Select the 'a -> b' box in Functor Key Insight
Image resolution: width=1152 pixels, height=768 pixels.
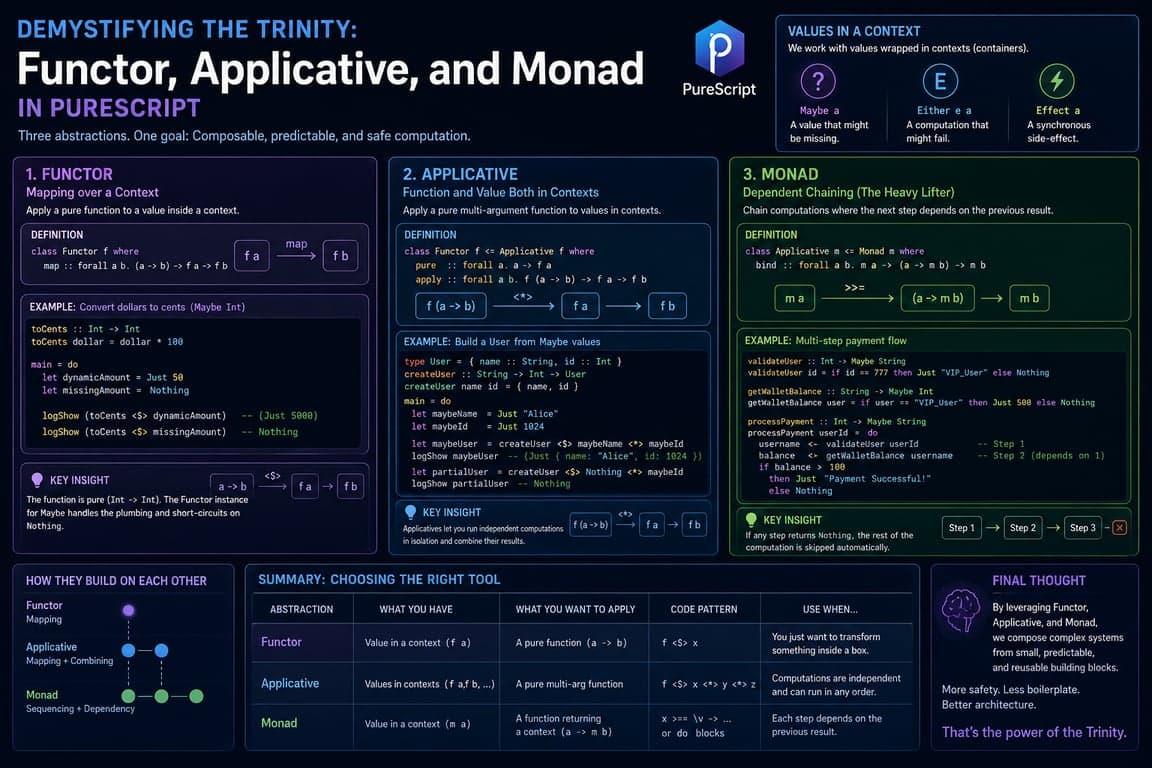point(232,487)
